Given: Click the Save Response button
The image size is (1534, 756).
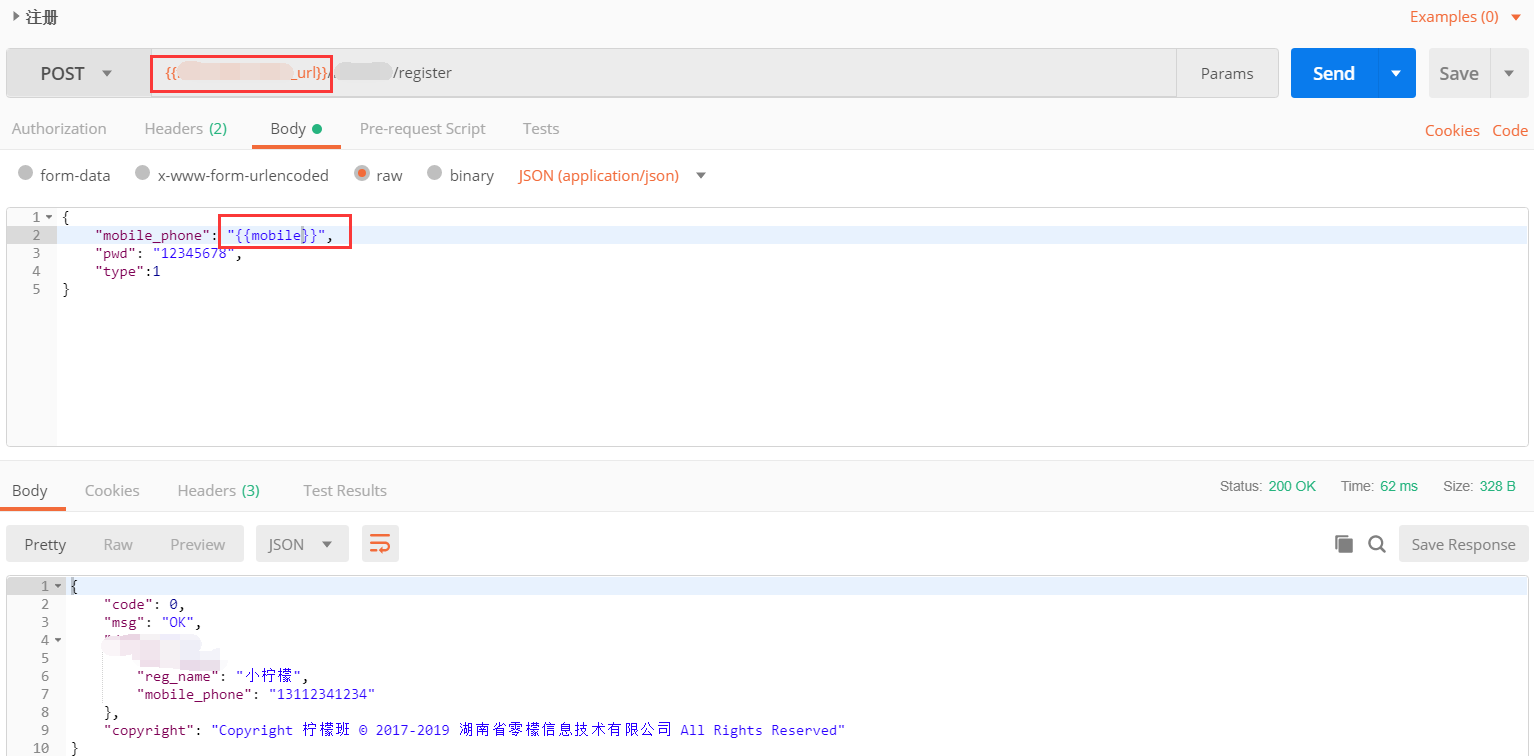Looking at the screenshot, I should coord(1463,544).
